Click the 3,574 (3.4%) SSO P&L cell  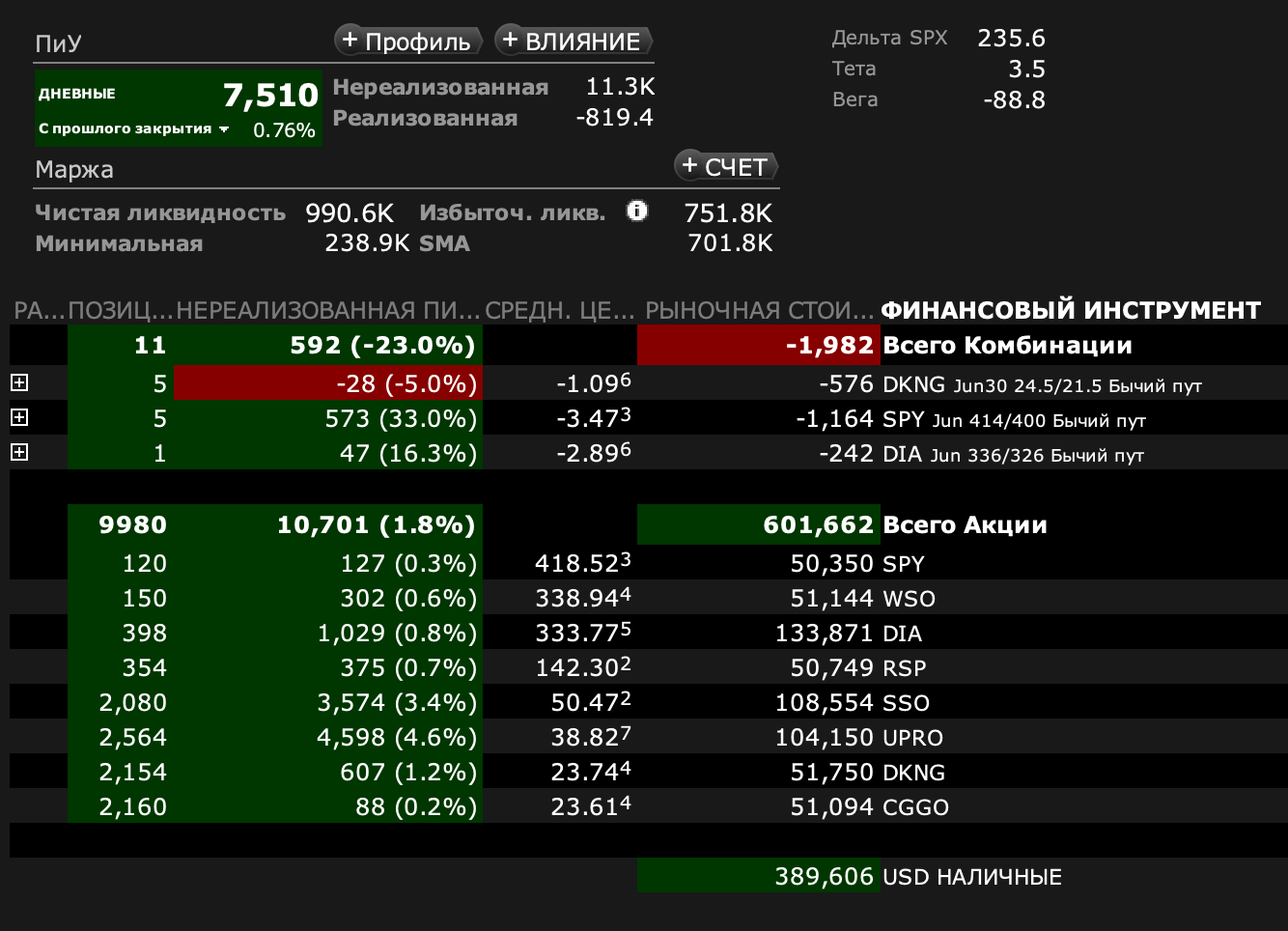coord(328,702)
